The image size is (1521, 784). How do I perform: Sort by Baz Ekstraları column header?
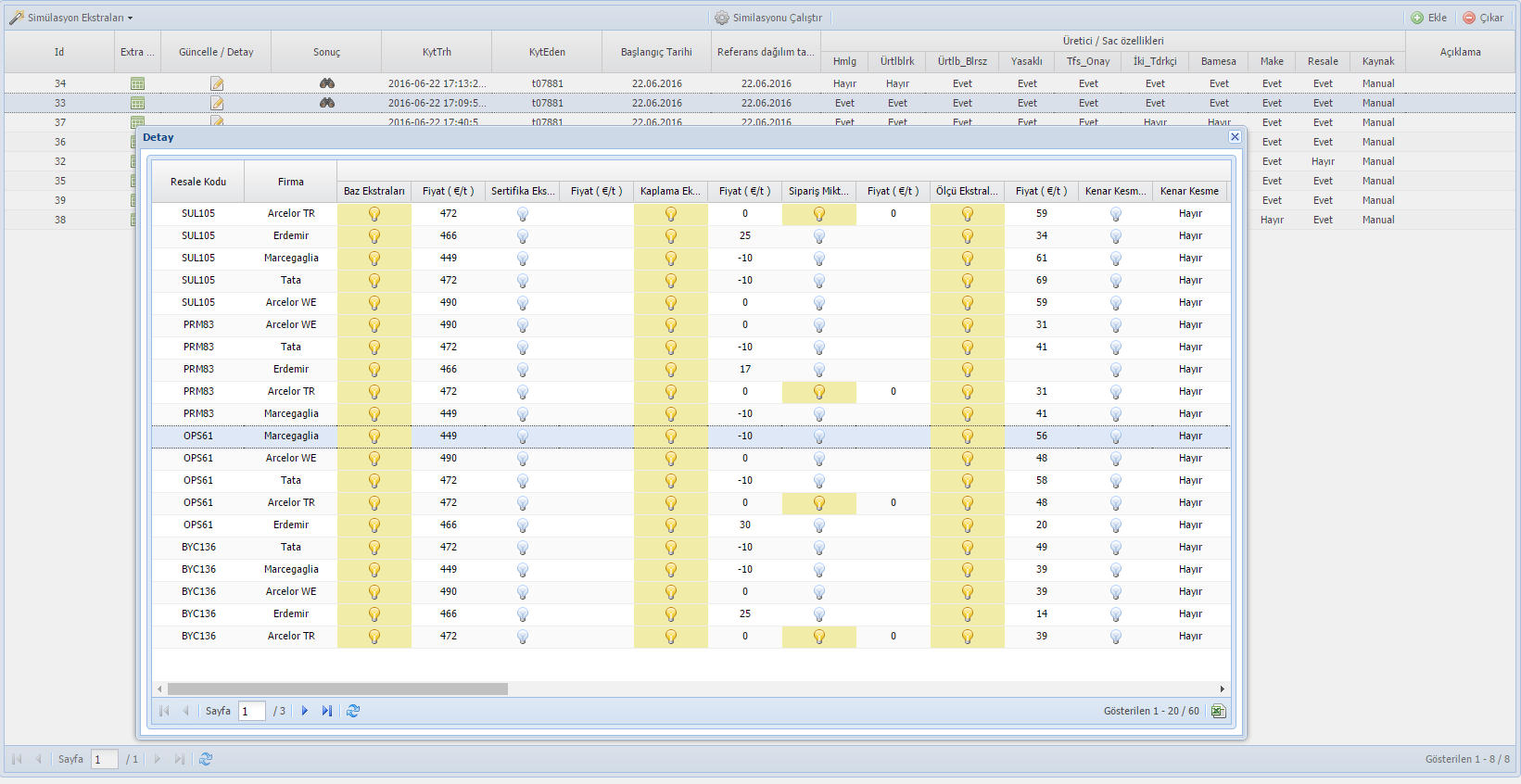(374, 191)
